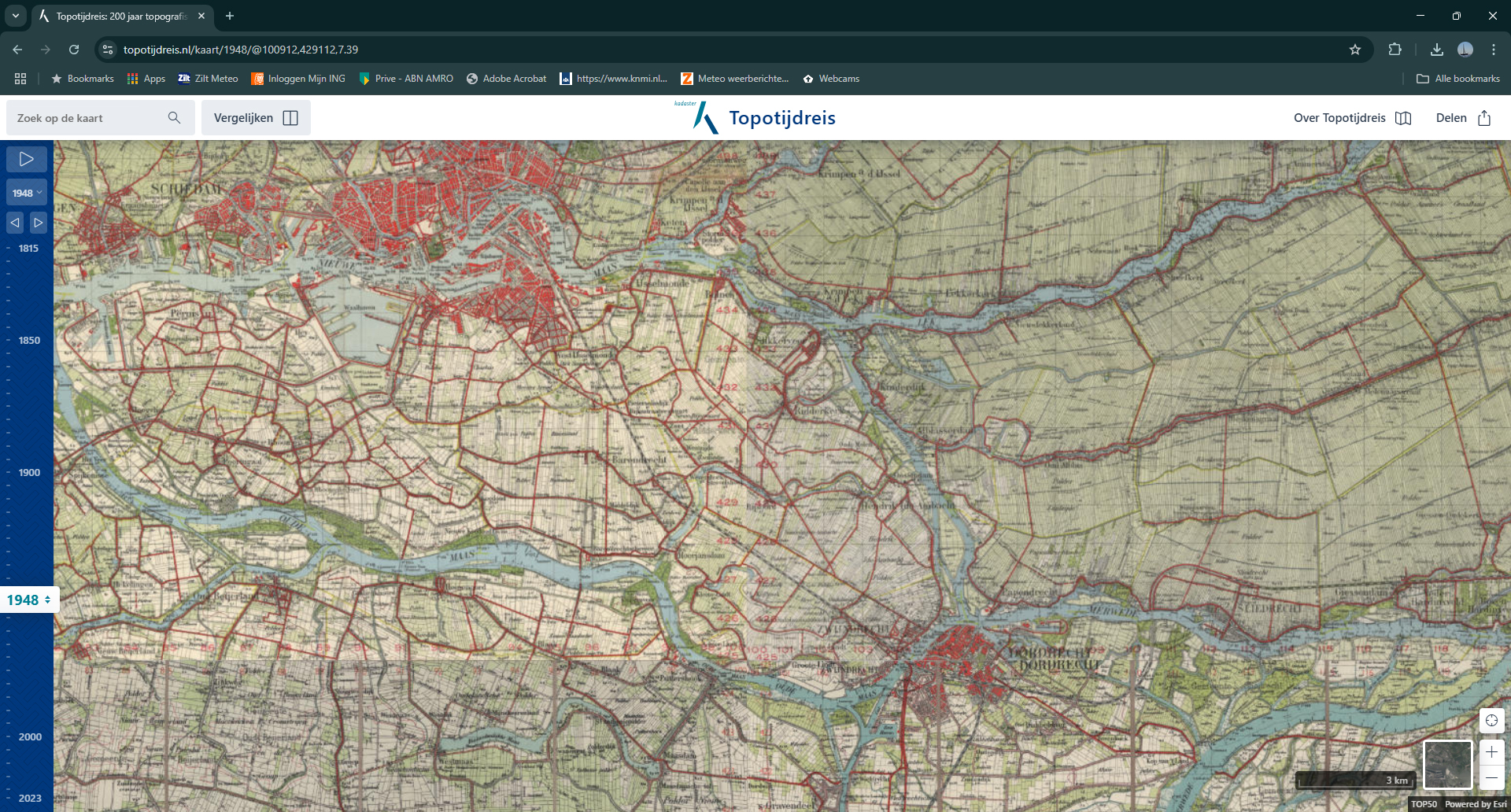Jump to 1850 on the timeline
Screen dimensions: 1511x812
29,341
